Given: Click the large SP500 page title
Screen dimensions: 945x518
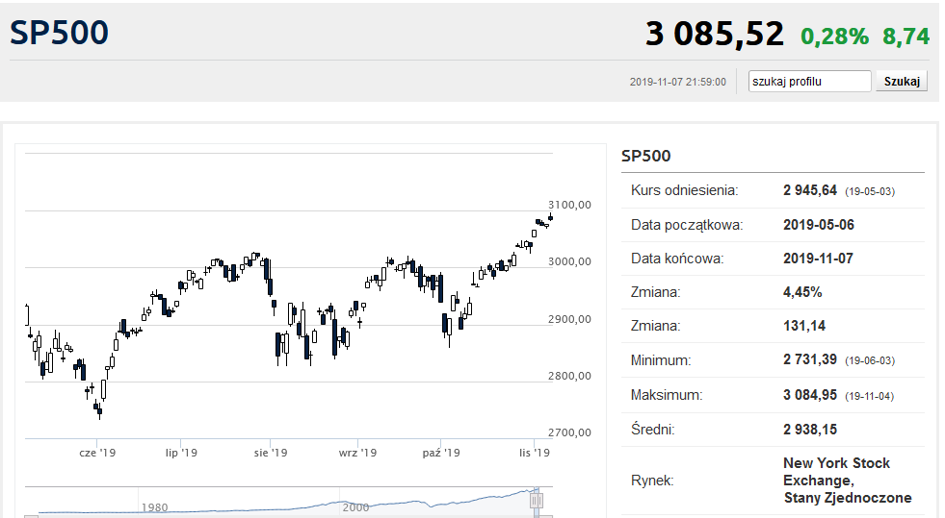Looking at the screenshot, I should (59, 33).
